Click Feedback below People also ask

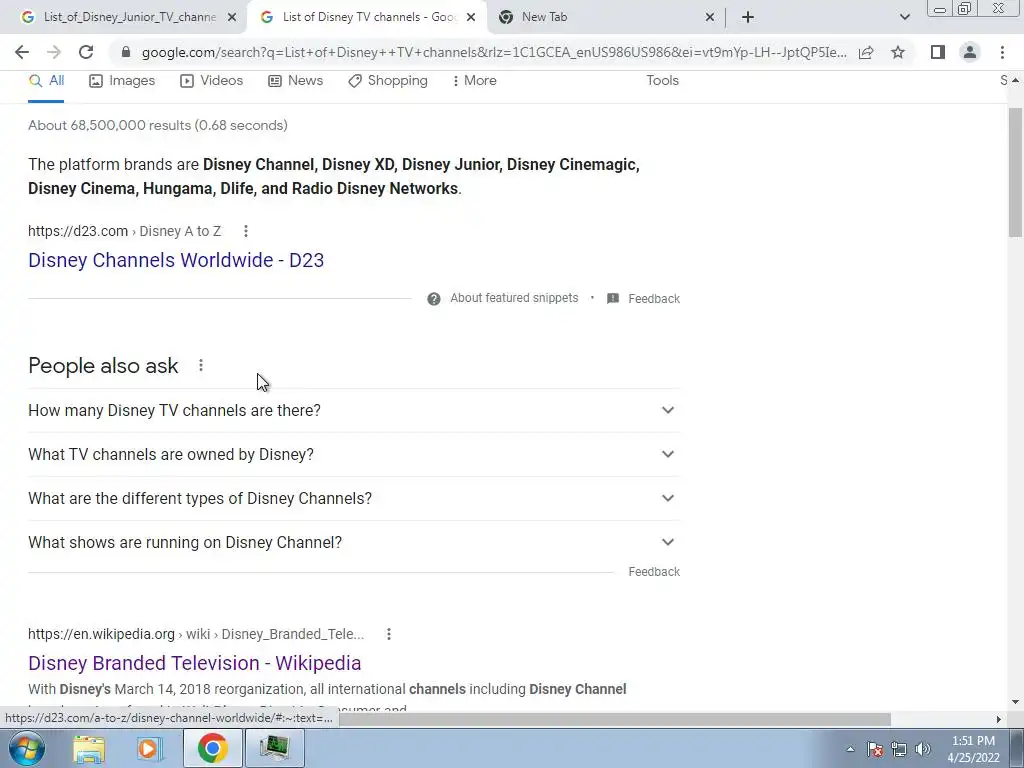pos(654,571)
